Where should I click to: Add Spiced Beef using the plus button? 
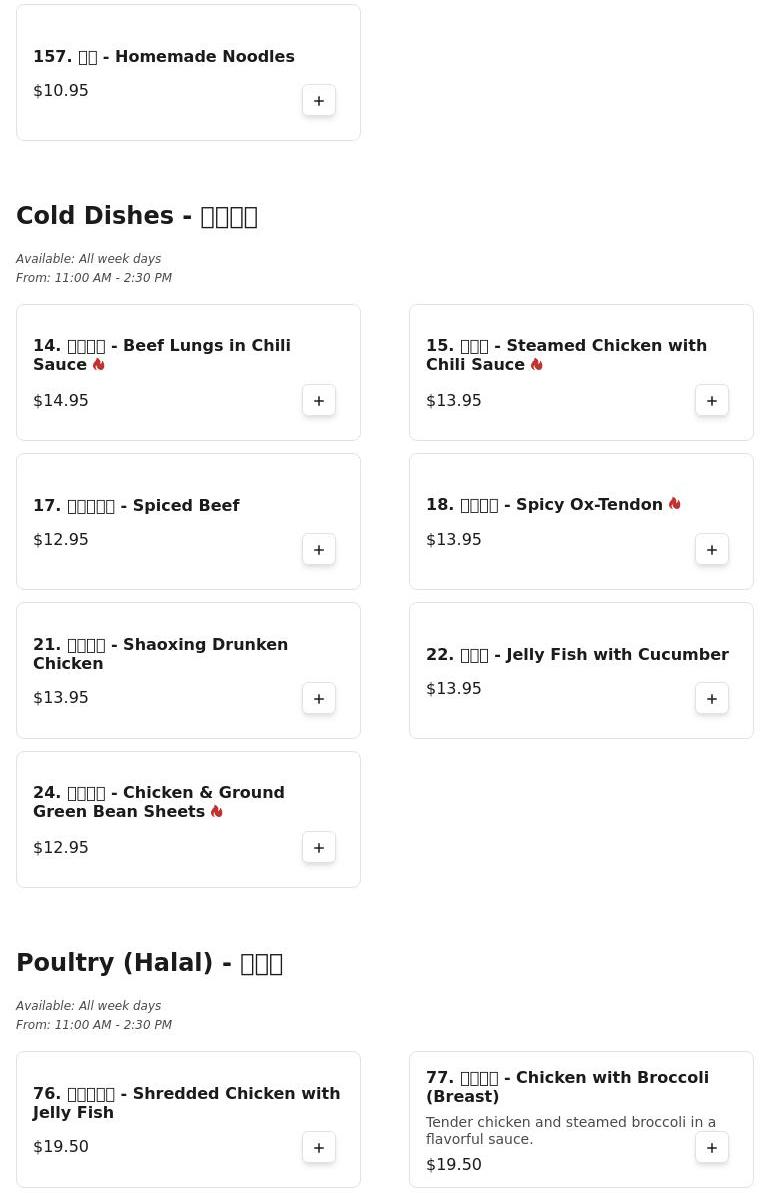pyautogui.click(x=319, y=550)
